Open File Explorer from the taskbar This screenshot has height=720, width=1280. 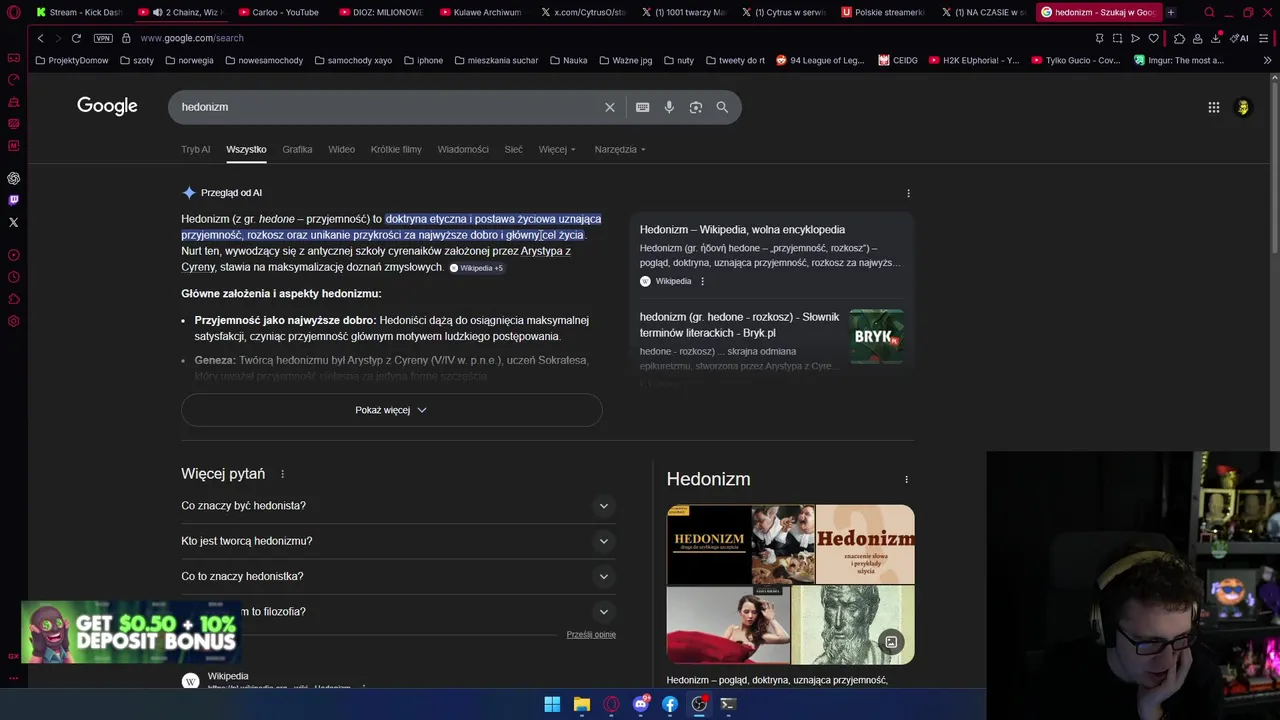pyautogui.click(x=581, y=704)
